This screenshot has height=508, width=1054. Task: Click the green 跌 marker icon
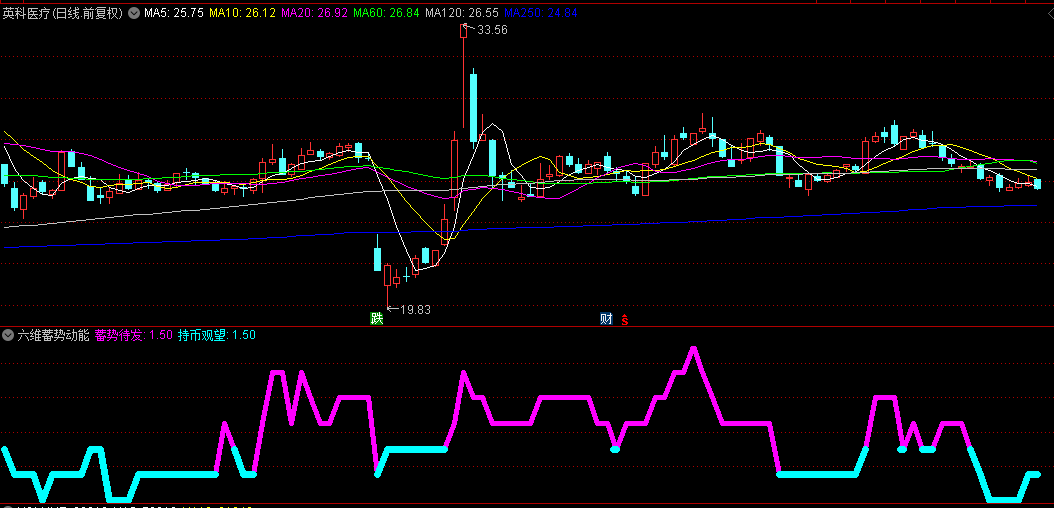tap(376, 319)
